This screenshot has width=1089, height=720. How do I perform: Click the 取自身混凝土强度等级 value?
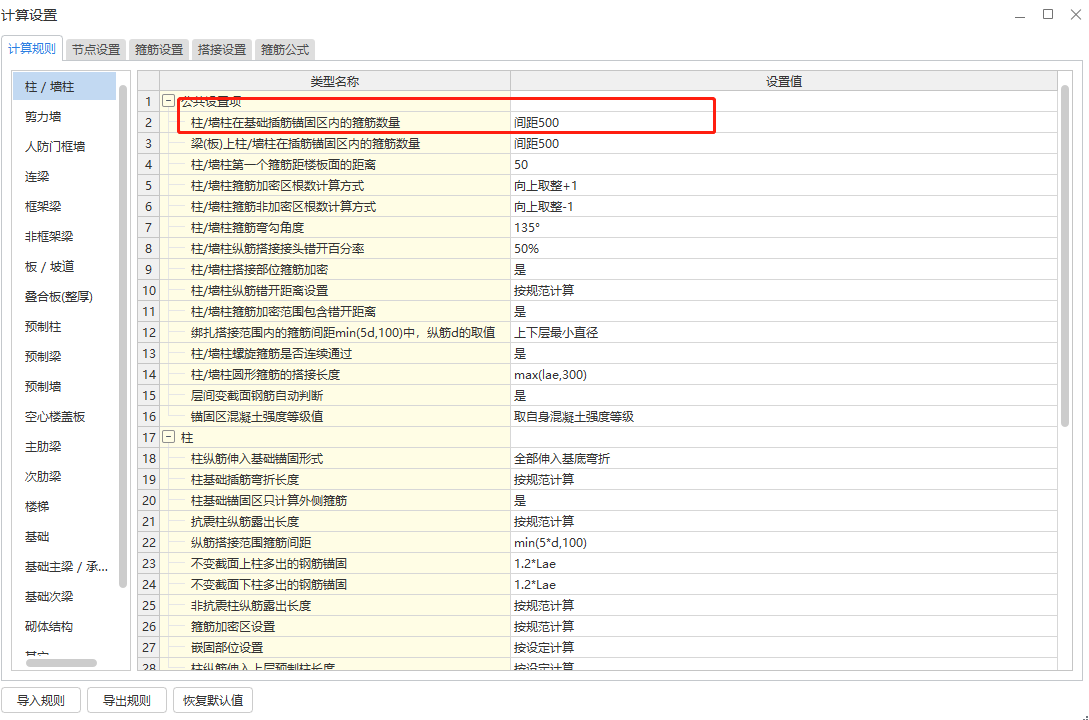click(x=784, y=417)
